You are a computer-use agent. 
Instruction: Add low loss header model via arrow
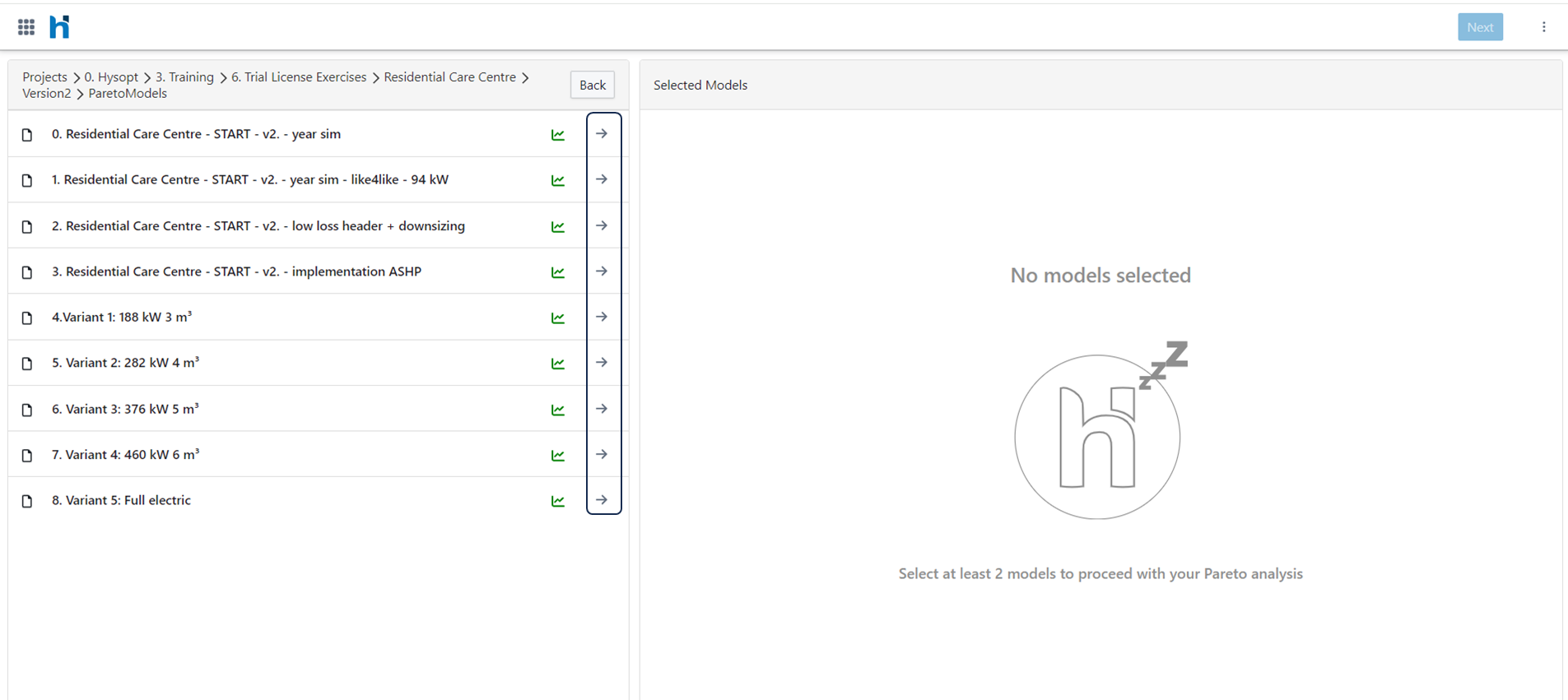(x=603, y=226)
